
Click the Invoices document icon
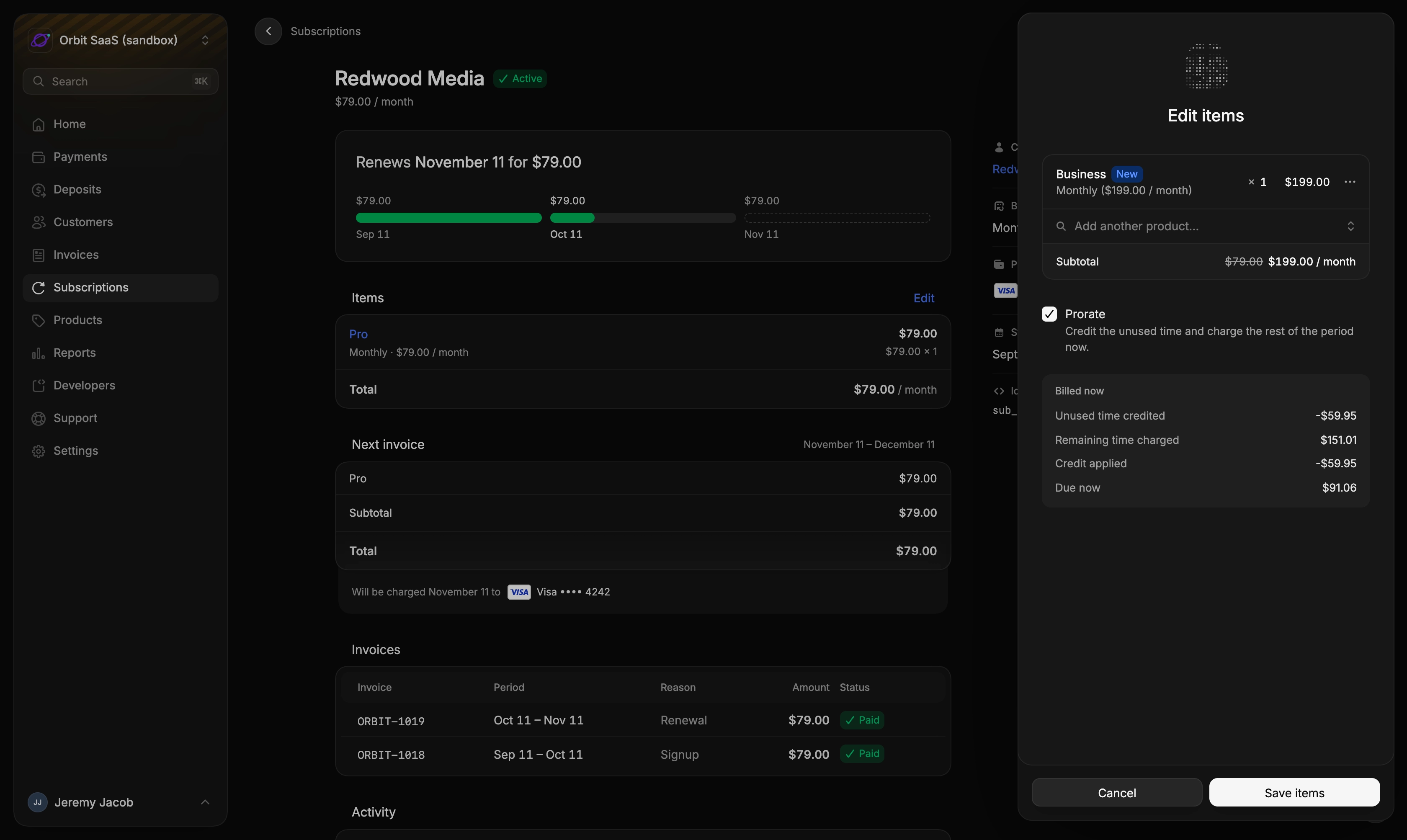[x=39, y=255]
